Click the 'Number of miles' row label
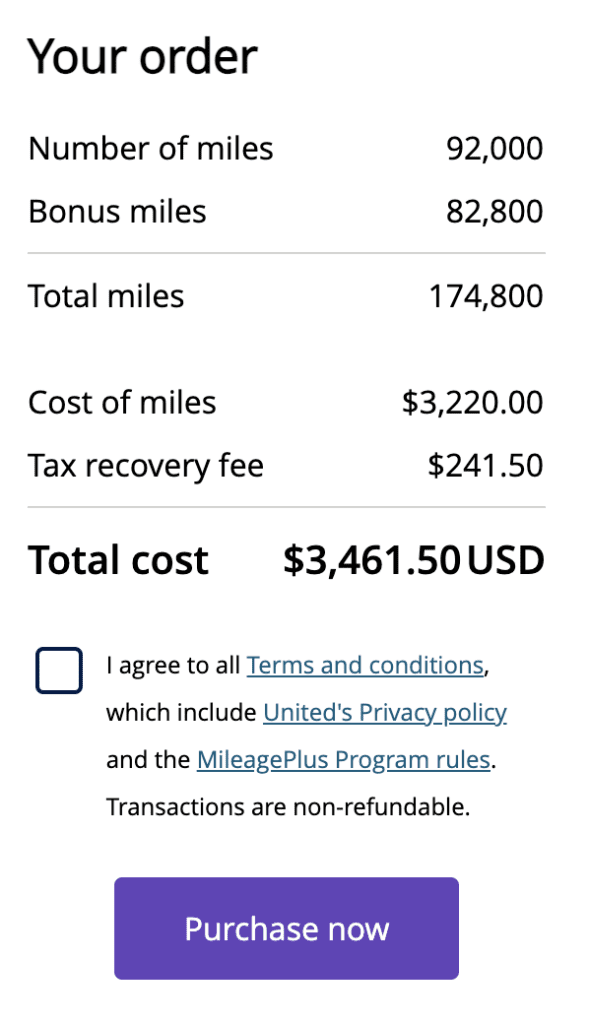The image size is (589, 1024). [151, 148]
